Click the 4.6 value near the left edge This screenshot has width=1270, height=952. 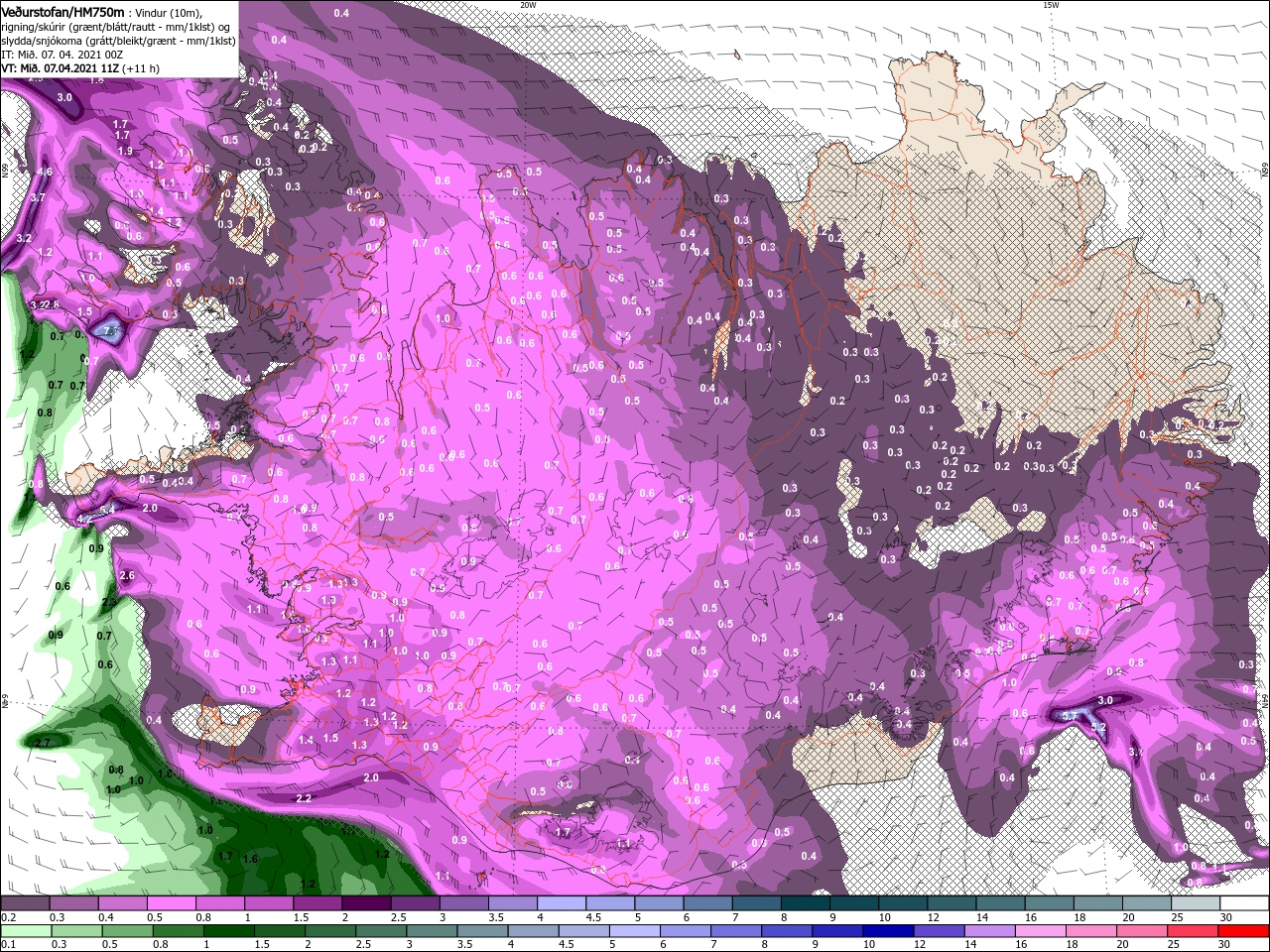click(45, 172)
